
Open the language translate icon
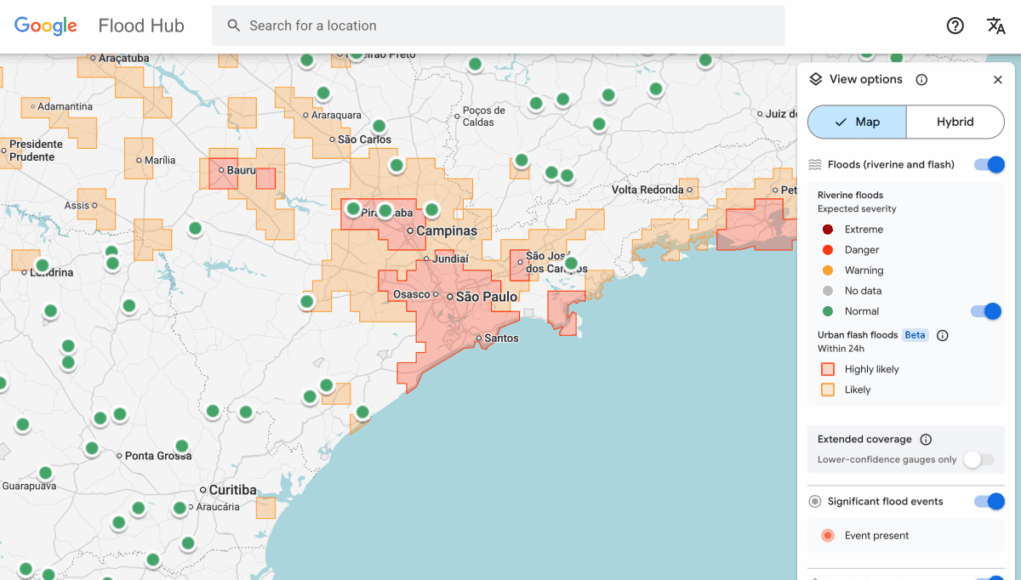click(996, 26)
